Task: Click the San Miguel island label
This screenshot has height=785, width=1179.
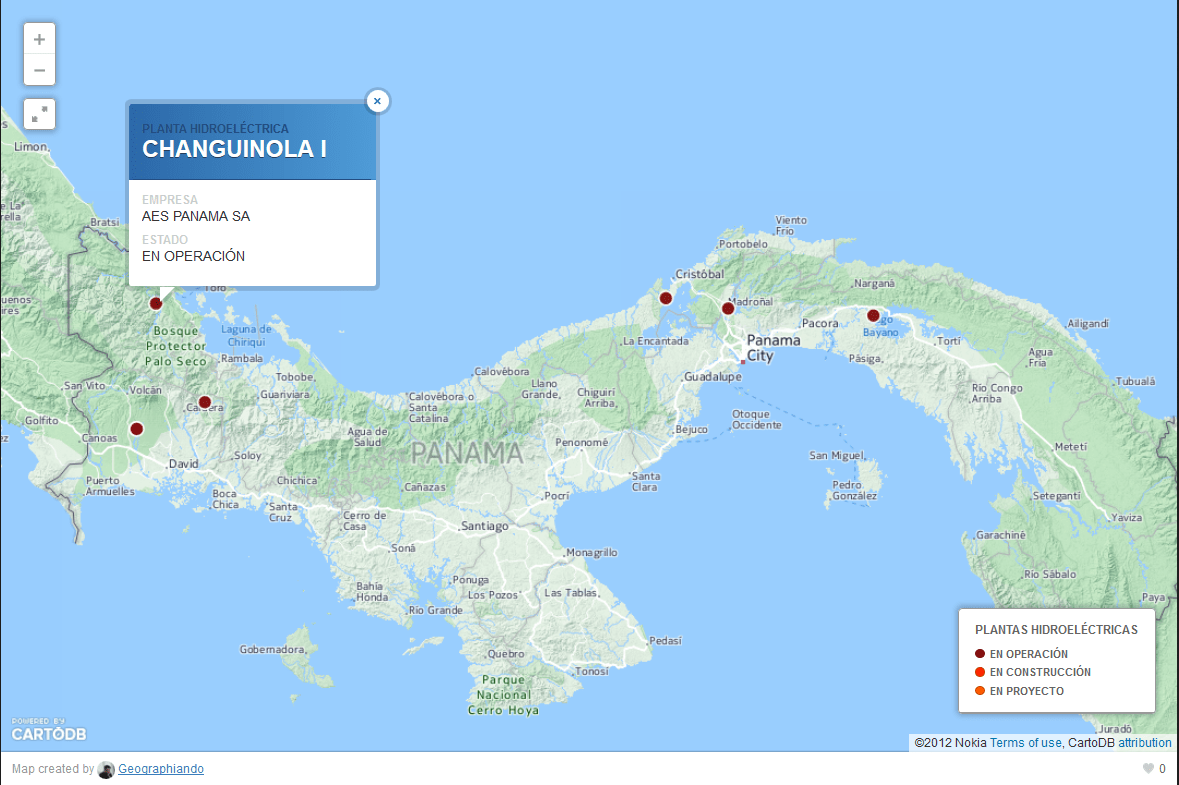Action: (x=836, y=455)
